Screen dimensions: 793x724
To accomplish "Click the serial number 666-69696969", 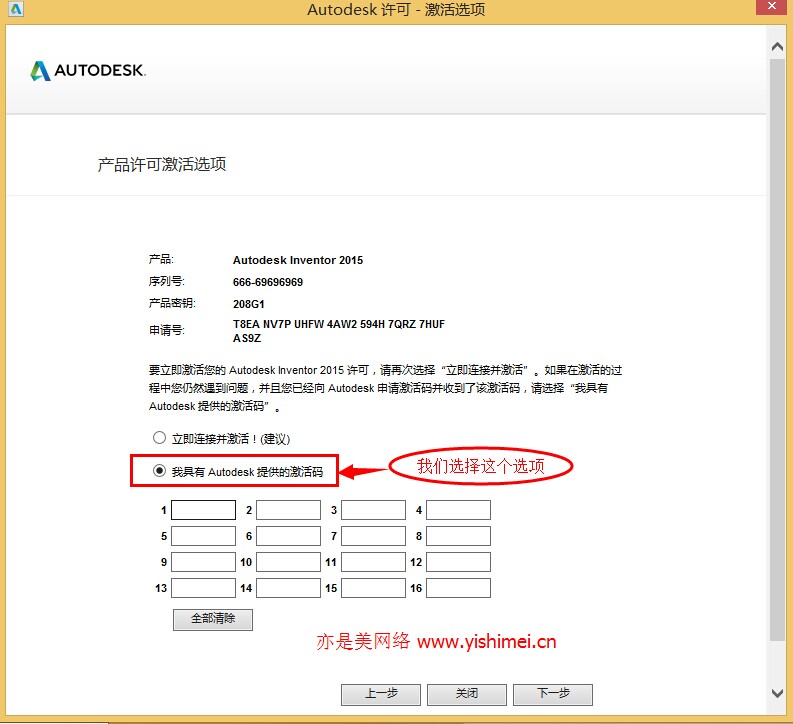I will click(268, 282).
